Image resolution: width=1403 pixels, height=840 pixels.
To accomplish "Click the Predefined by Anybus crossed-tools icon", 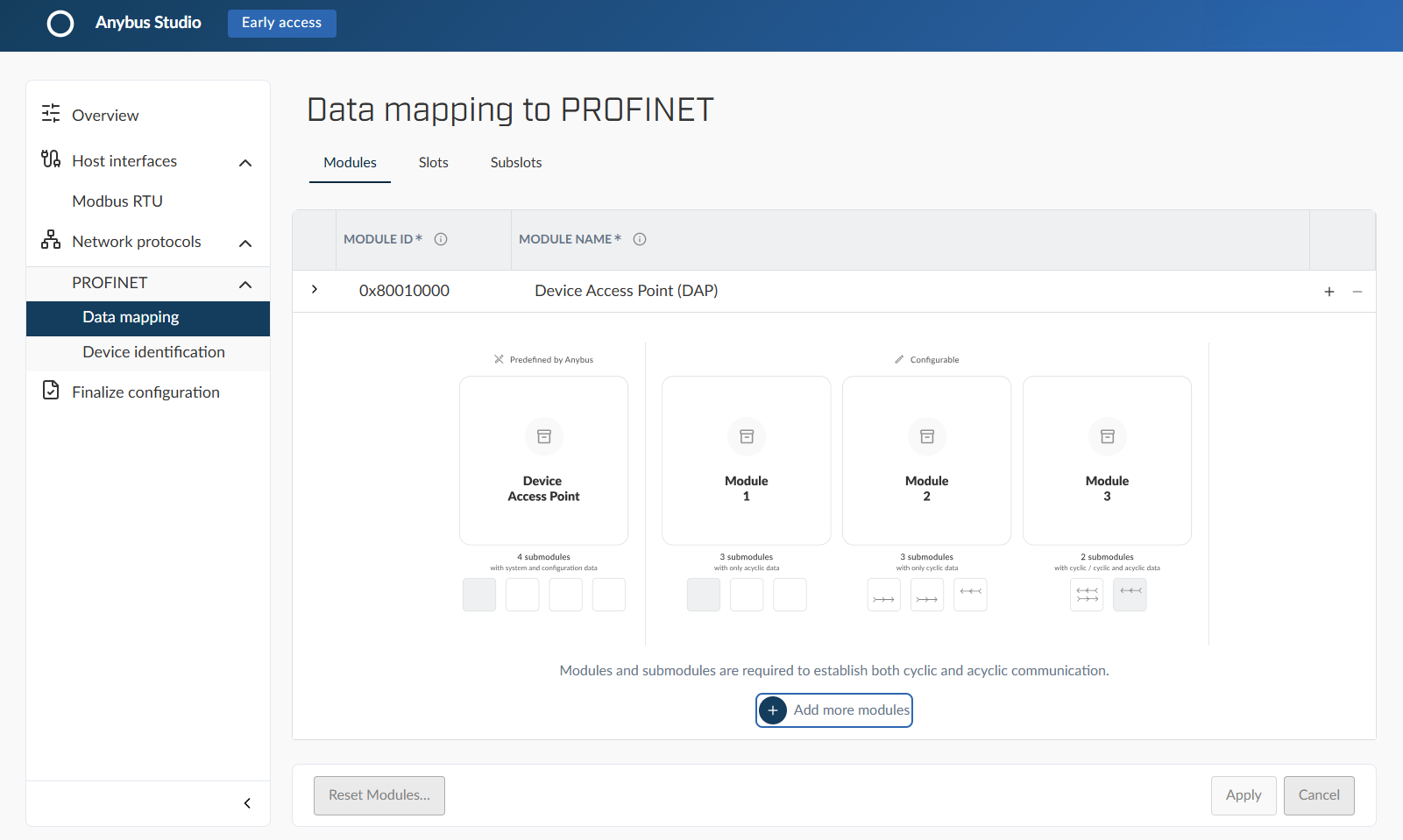I will tap(499, 359).
